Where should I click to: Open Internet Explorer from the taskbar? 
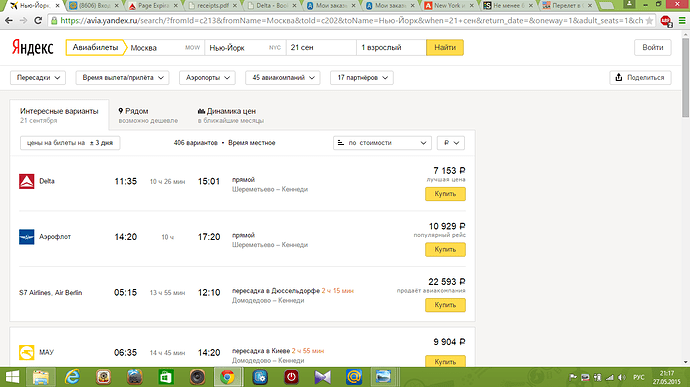coord(72,377)
